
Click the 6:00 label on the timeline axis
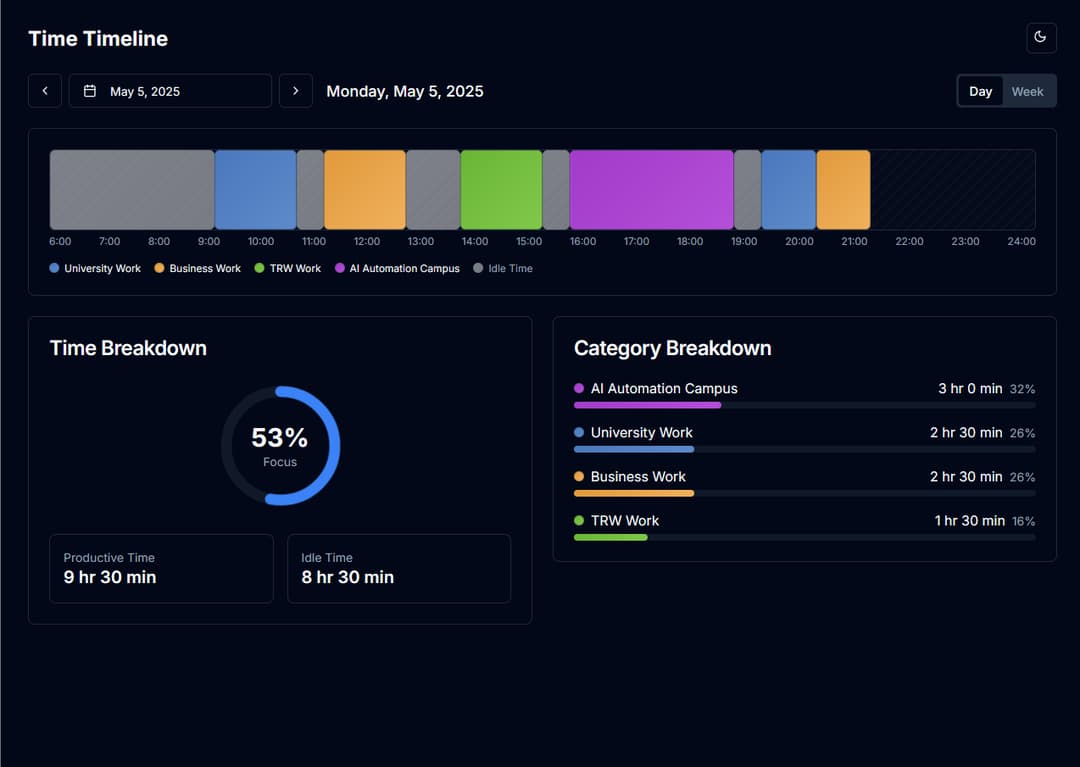coord(60,241)
